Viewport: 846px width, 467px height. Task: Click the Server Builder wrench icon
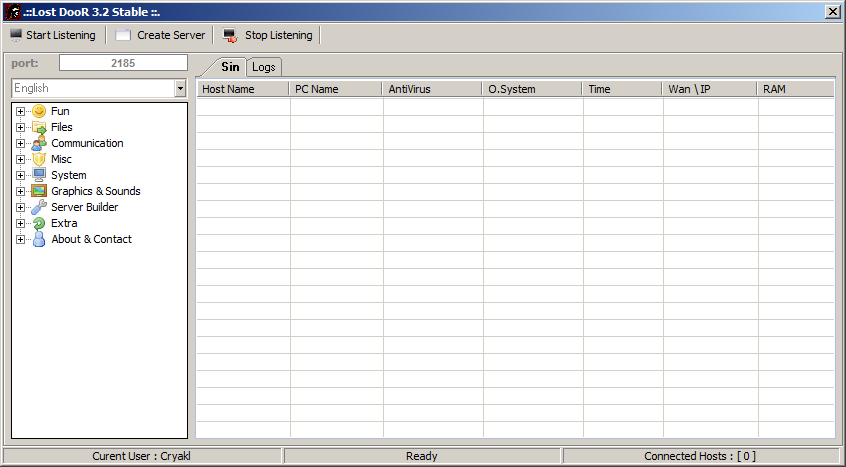coord(39,207)
